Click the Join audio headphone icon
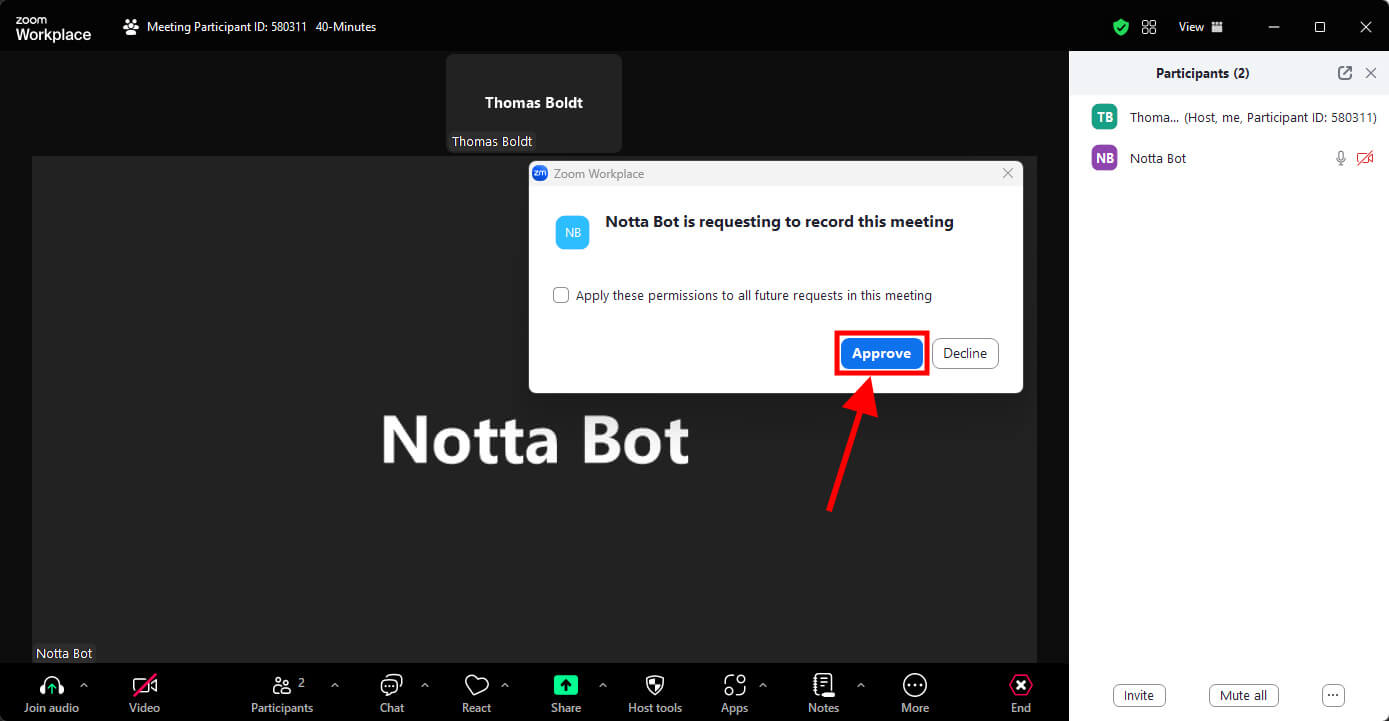The width and height of the screenshot is (1389, 721). [x=52, y=686]
